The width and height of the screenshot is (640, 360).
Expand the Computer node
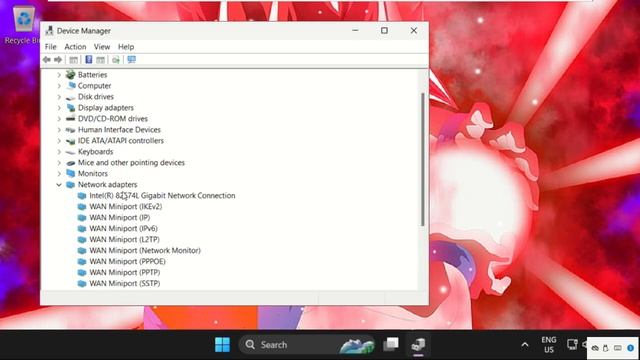tap(59, 86)
